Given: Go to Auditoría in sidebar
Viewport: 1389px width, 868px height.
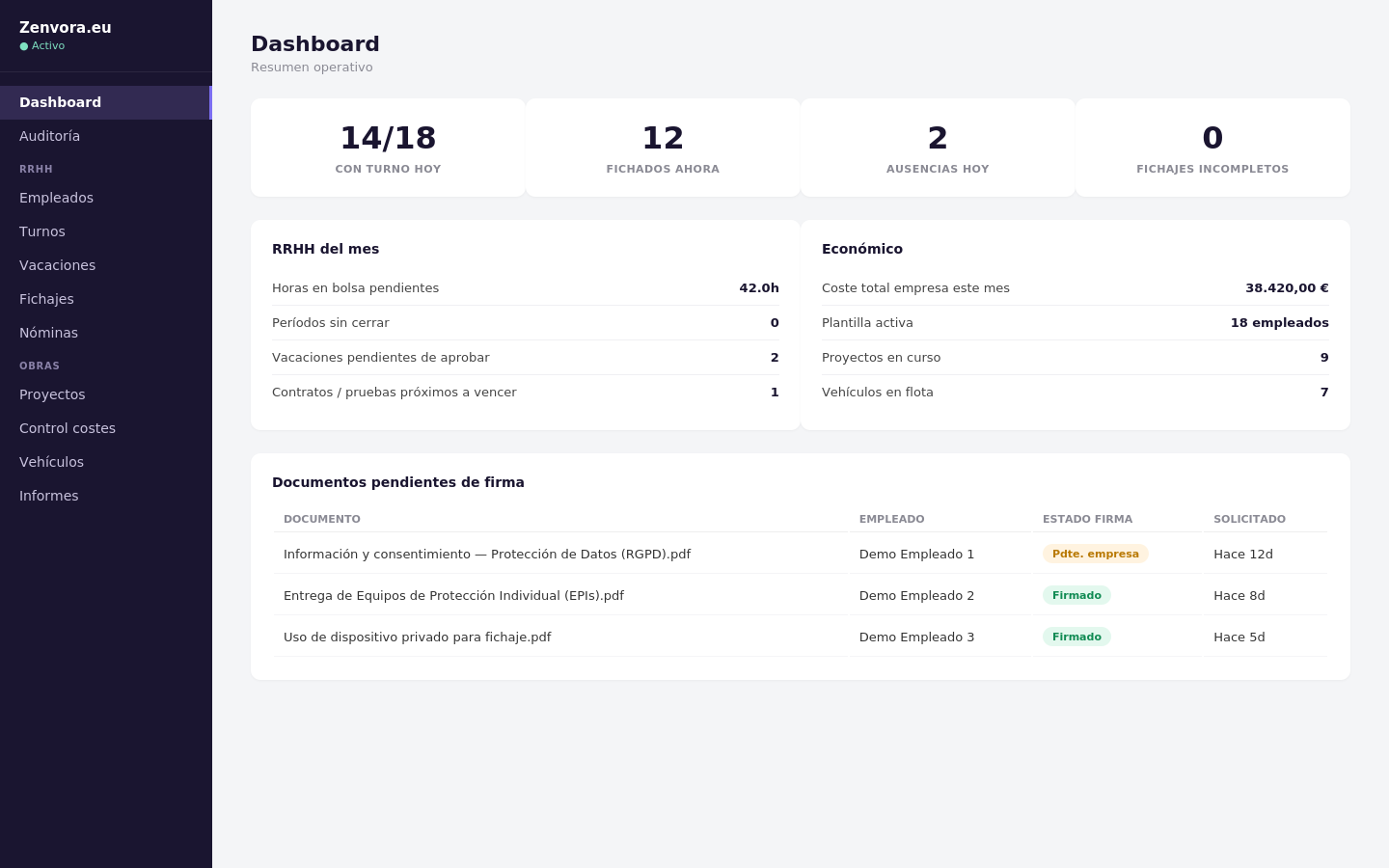Looking at the screenshot, I should point(105,136).
